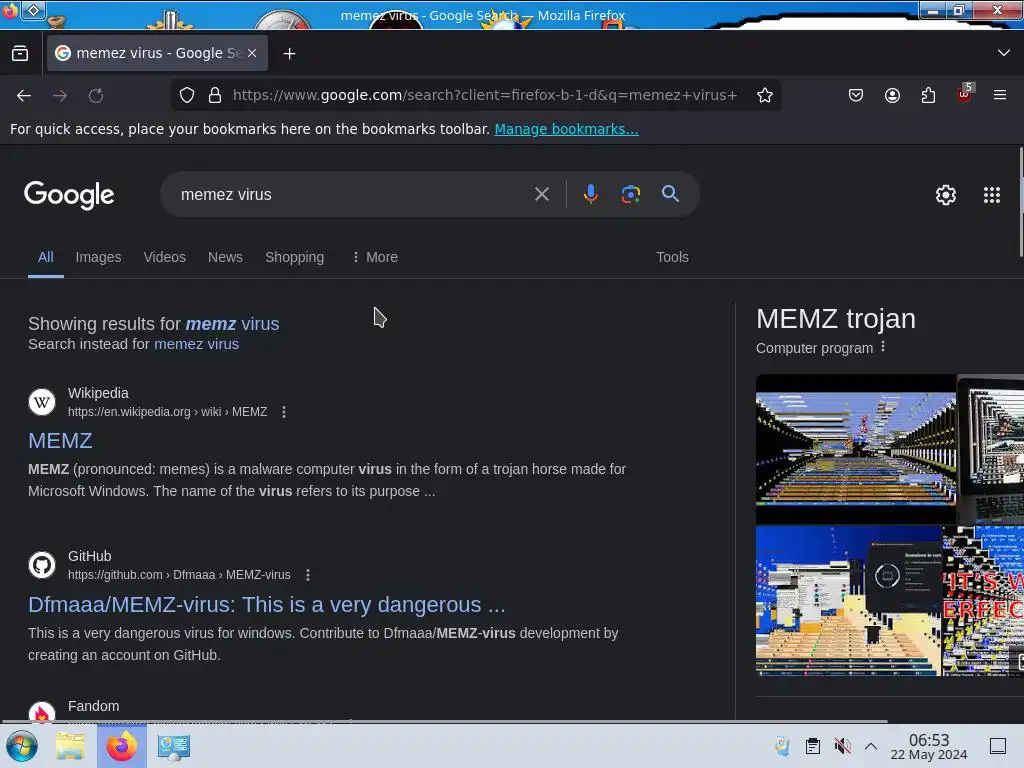
Task: Go back one page
Action: [24, 95]
